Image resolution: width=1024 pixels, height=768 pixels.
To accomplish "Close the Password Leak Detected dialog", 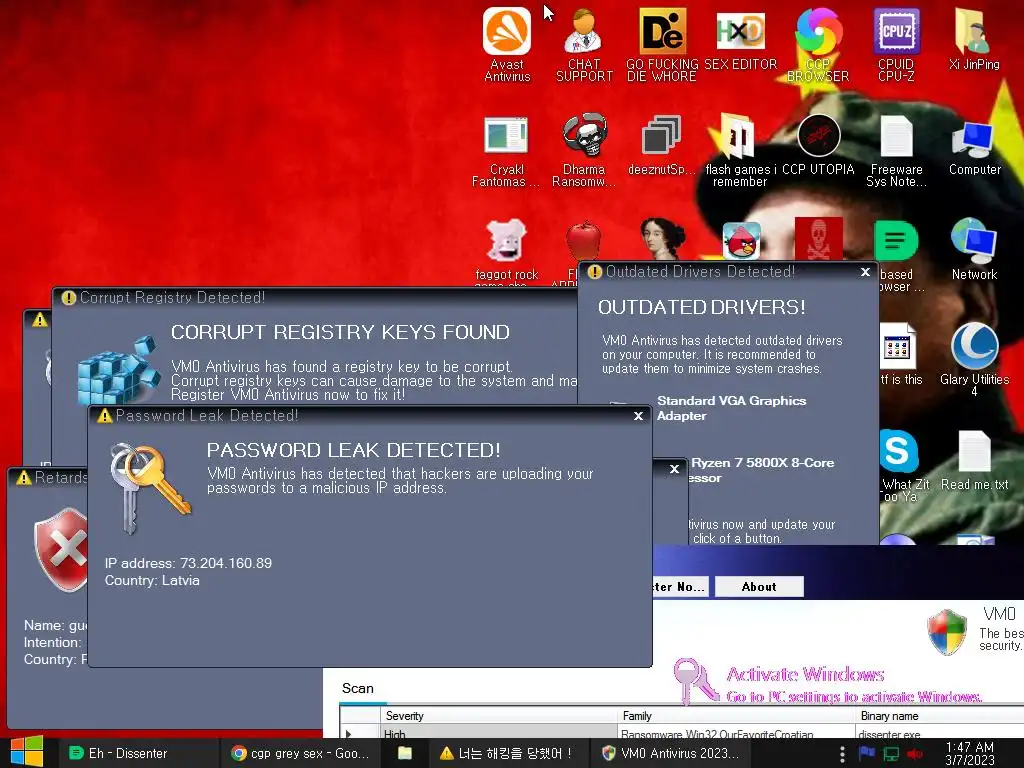I will pyautogui.click(x=639, y=415).
